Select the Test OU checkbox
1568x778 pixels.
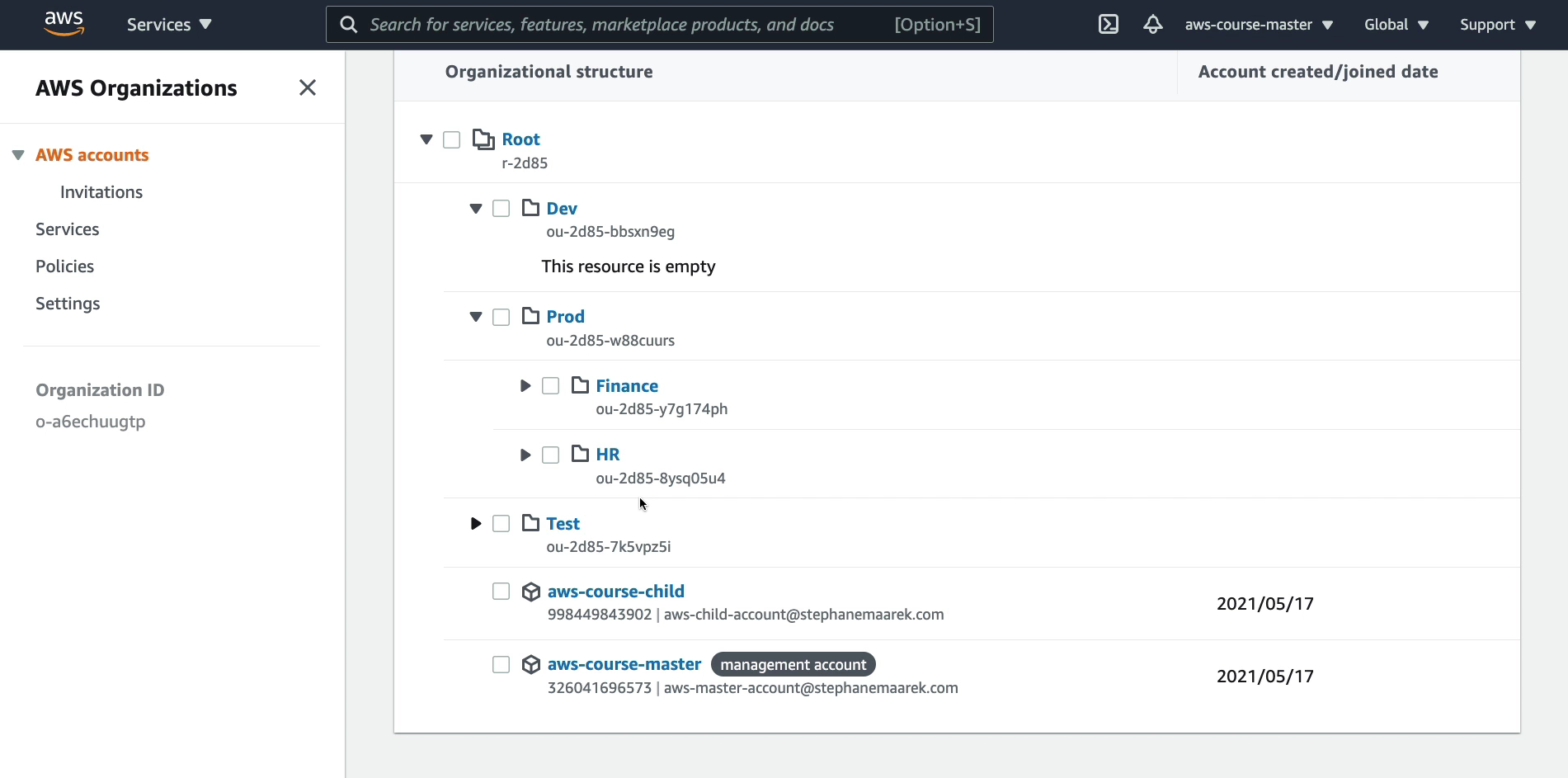(x=501, y=523)
